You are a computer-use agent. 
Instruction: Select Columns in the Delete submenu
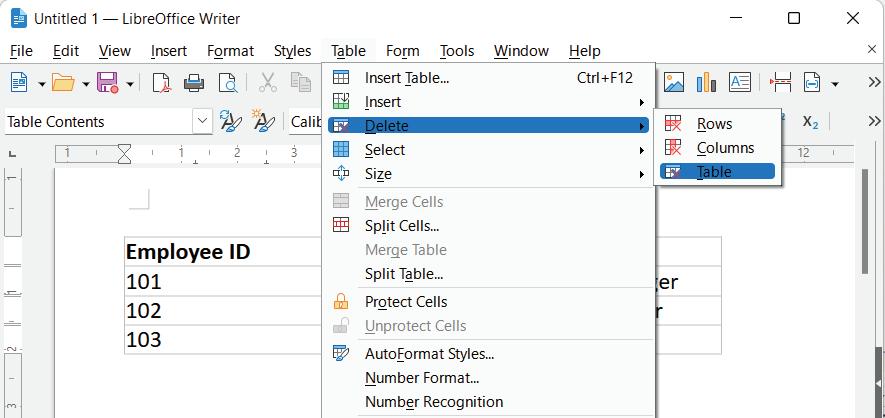[x=725, y=148]
